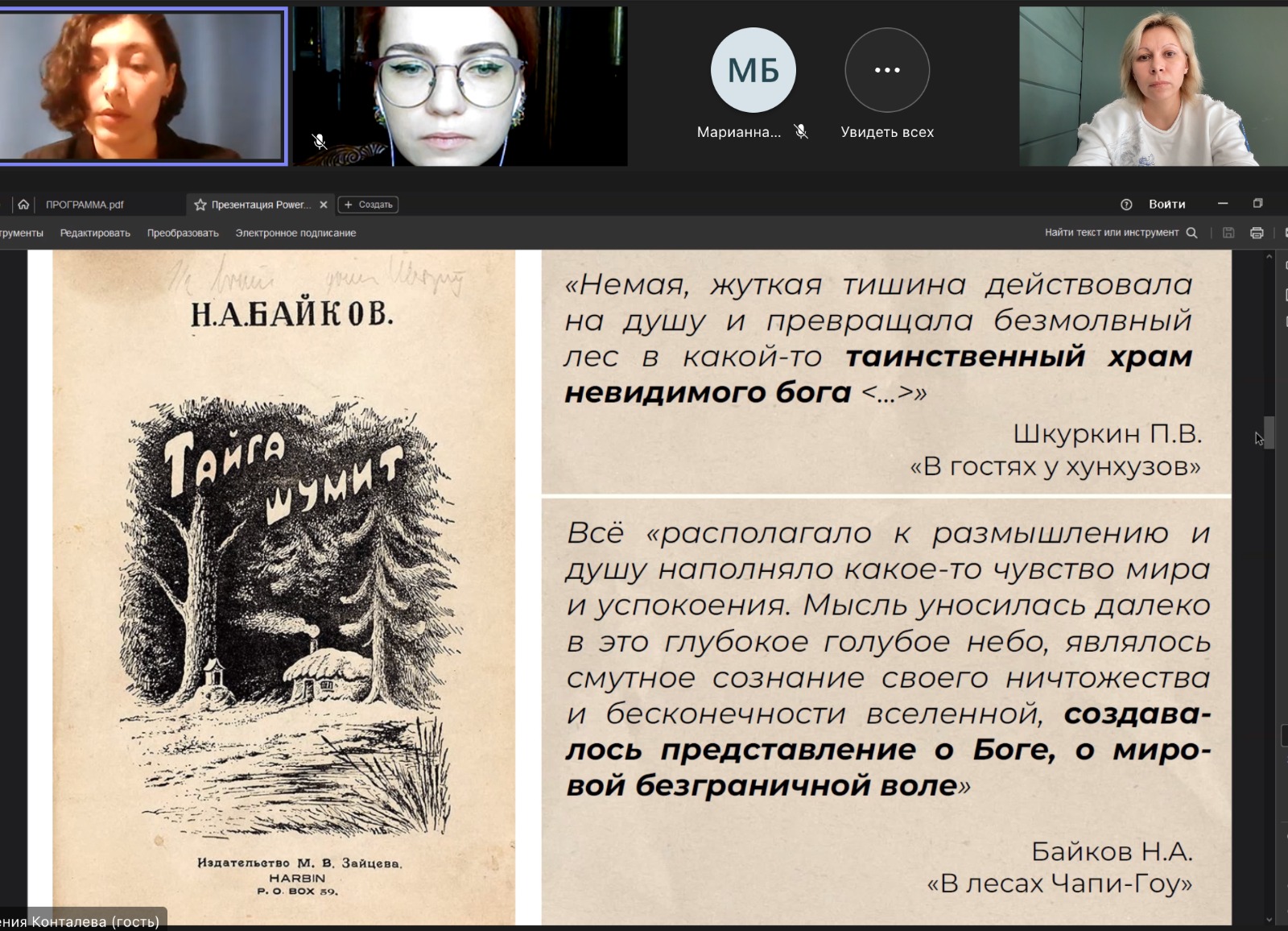
Task: Open the help question-mark icon
Action: pyautogui.click(x=1126, y=205)
